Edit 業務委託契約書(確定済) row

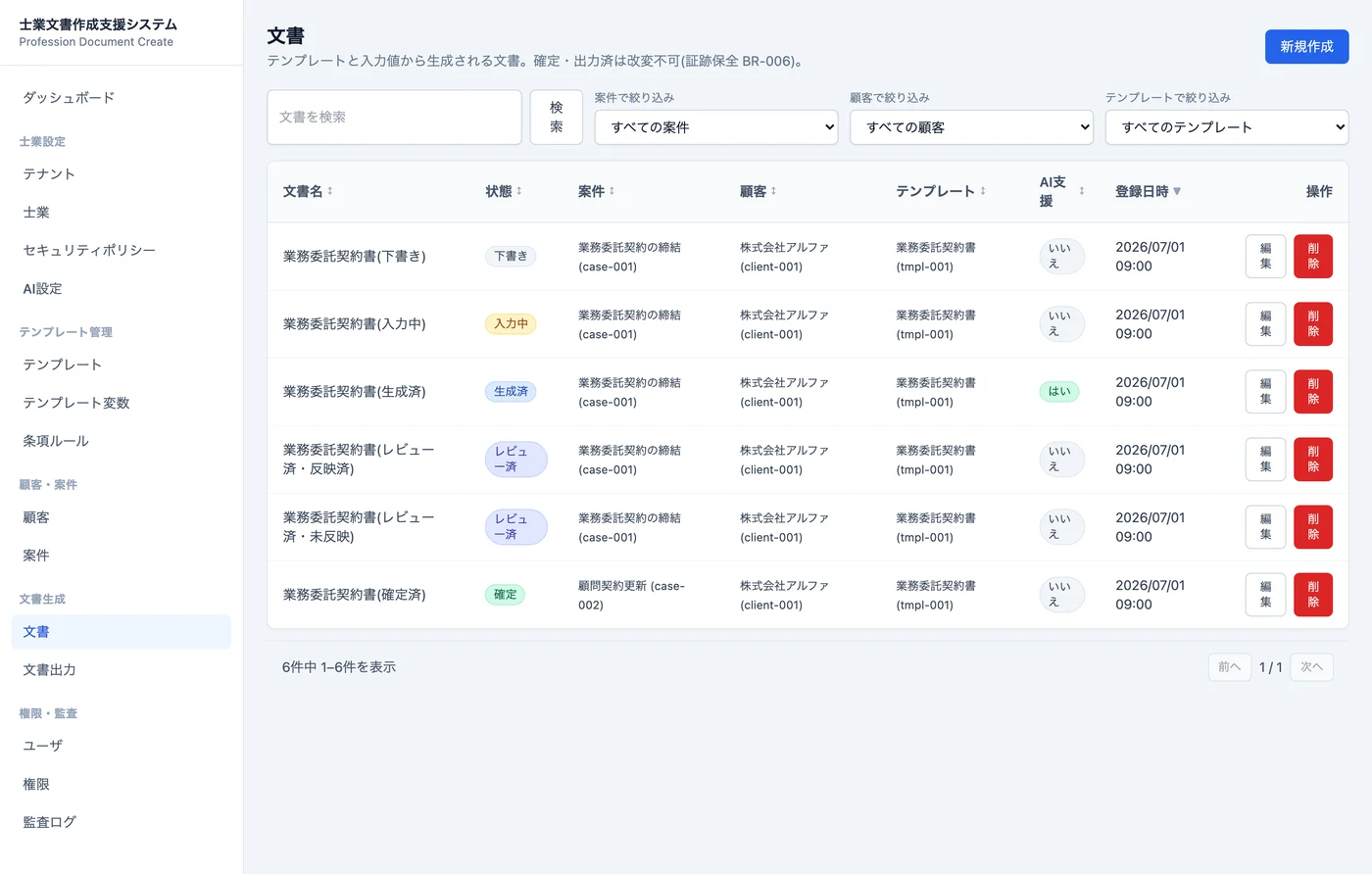1265,595
